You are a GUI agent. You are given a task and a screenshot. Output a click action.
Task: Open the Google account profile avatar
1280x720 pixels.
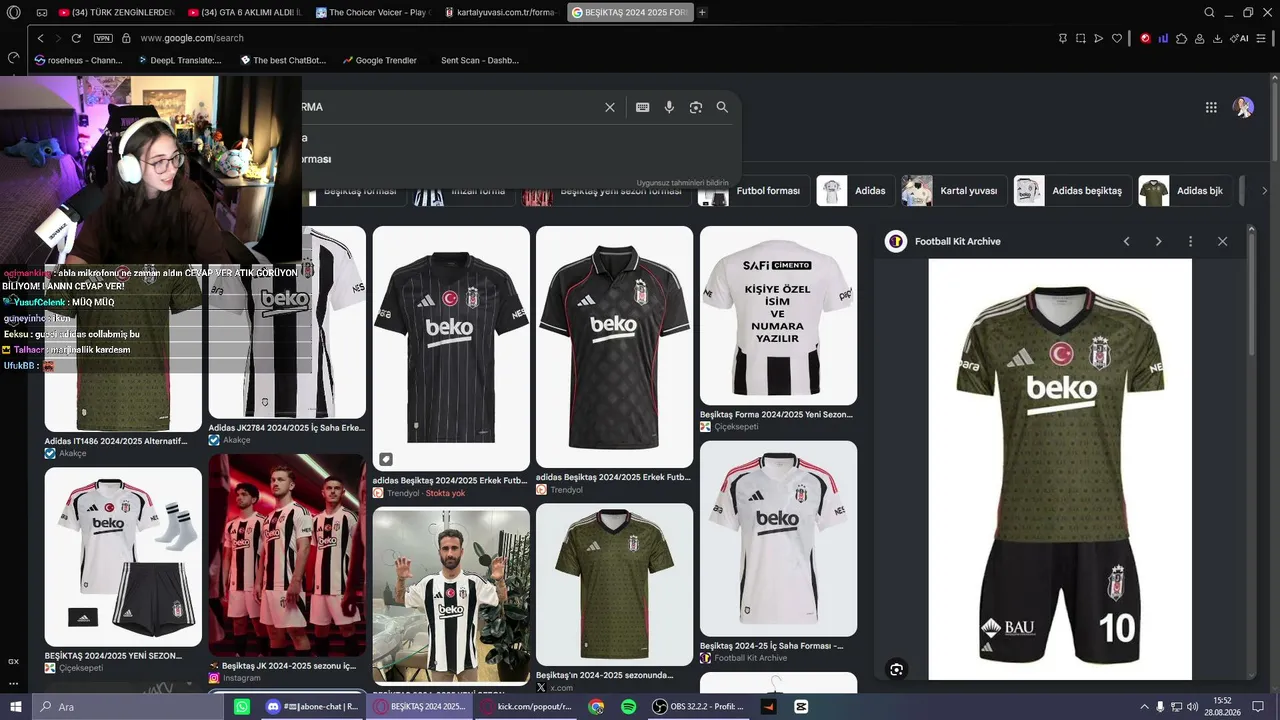(1243, 107)
